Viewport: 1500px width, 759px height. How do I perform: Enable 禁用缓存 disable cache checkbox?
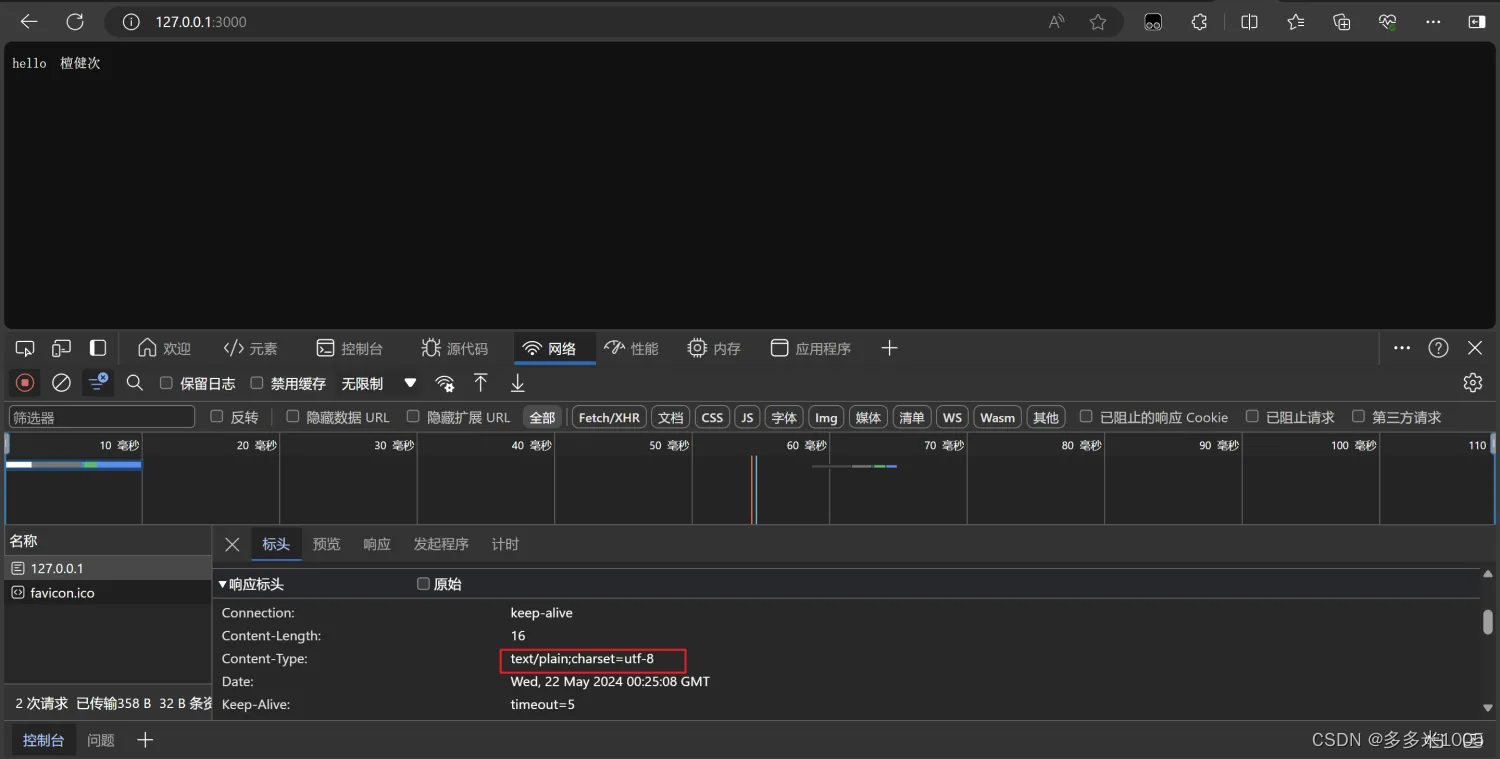pos(257,383)
